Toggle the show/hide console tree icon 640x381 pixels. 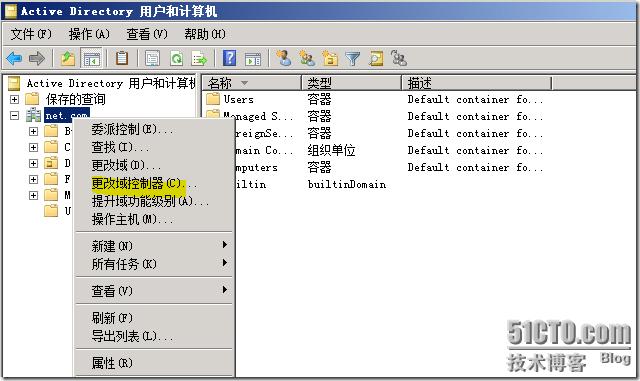pyautogui.click(x=92, y=58)
